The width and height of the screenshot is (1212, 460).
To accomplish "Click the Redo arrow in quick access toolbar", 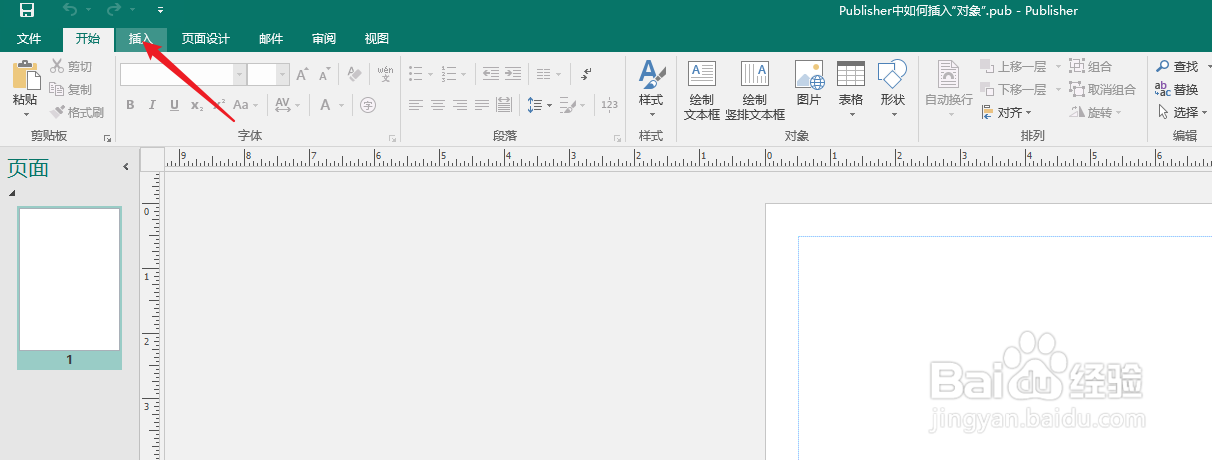I will (x=113, y=11).
